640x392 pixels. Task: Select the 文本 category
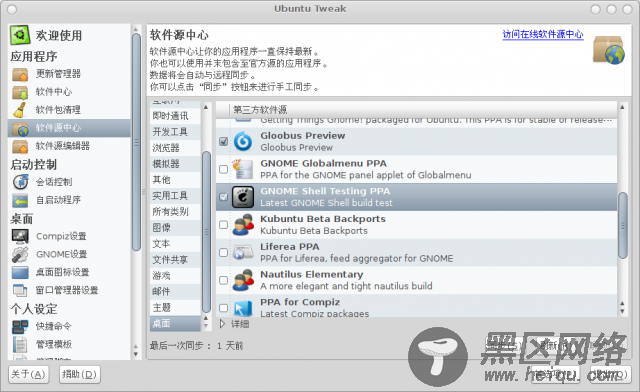pyautogui.click(x=175, y=244)
